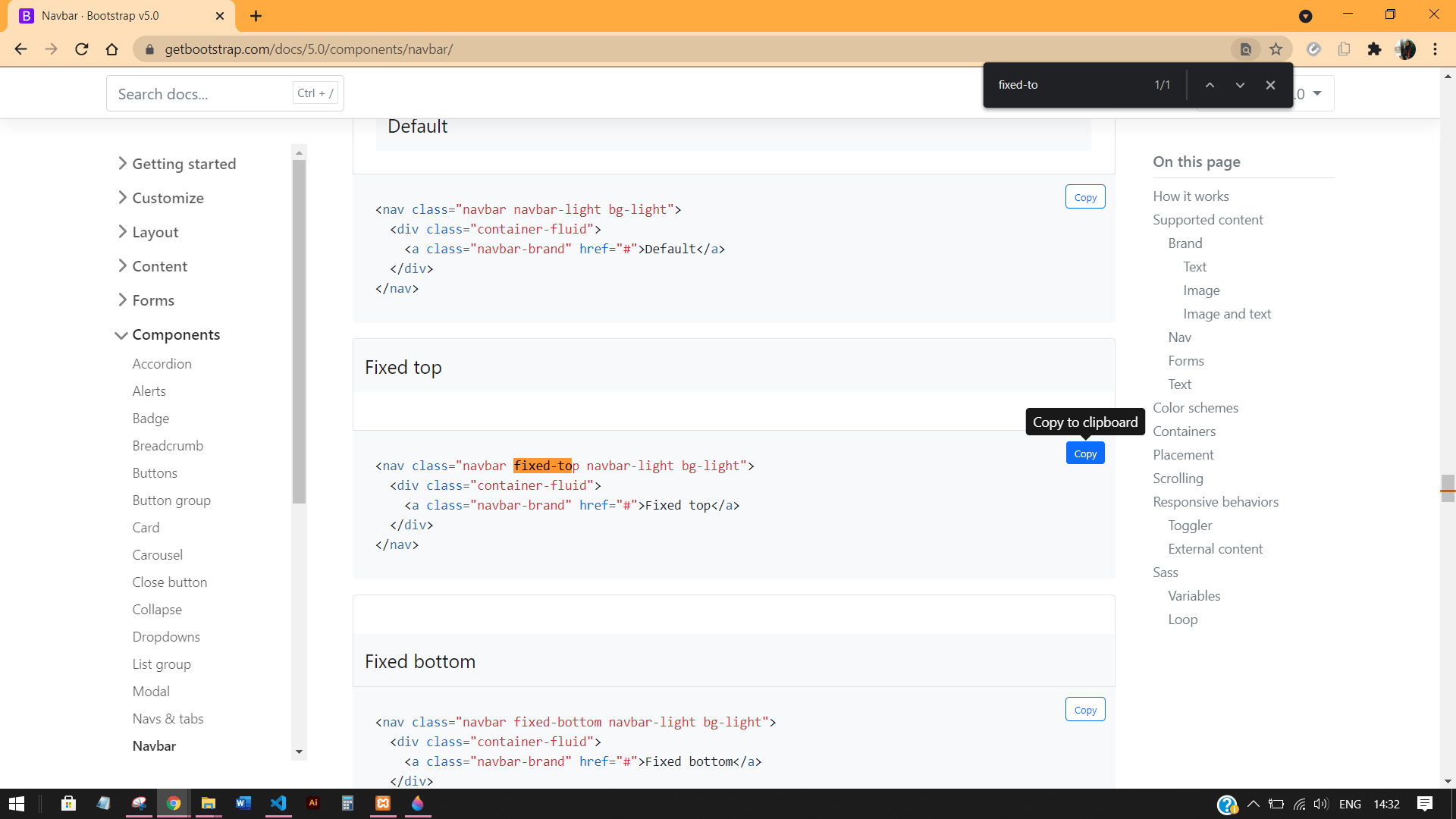Jump to next match in the find bar
The height and width of the screenshot is (819, 1456).
(1240, 85)
